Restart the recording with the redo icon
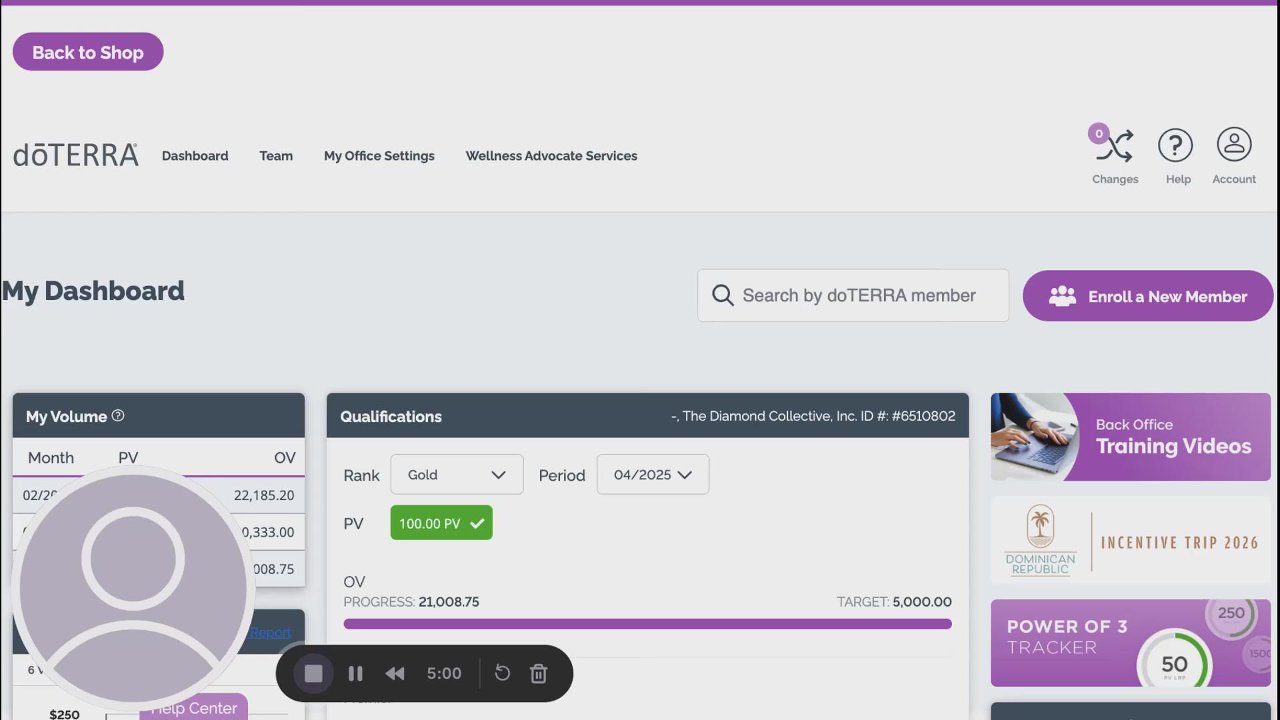Viewport: 1280px width, 720px height. tap(502, 674)
